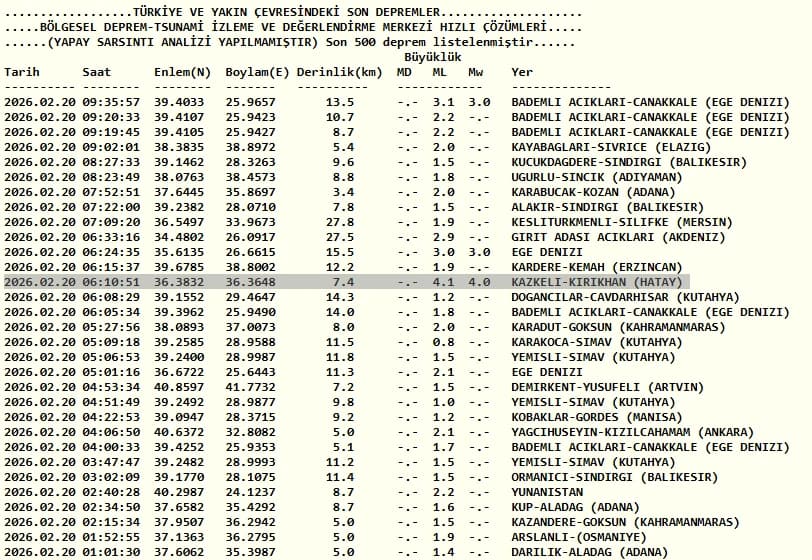
Task: Click the Derinlik(km) column header
Action: pyautogui.click(x=339, y=73)
